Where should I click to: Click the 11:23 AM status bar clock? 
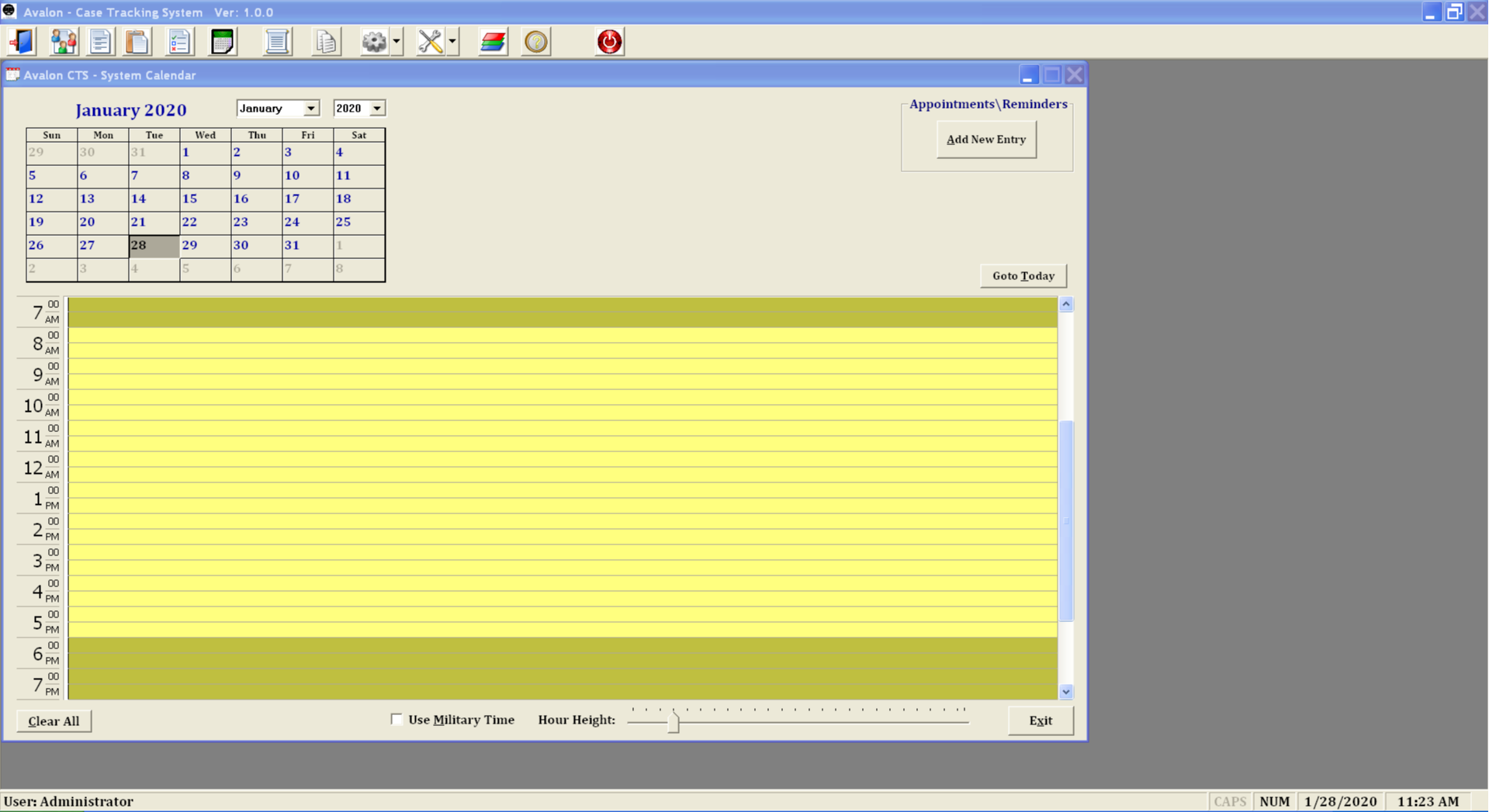coord(1428,801)
